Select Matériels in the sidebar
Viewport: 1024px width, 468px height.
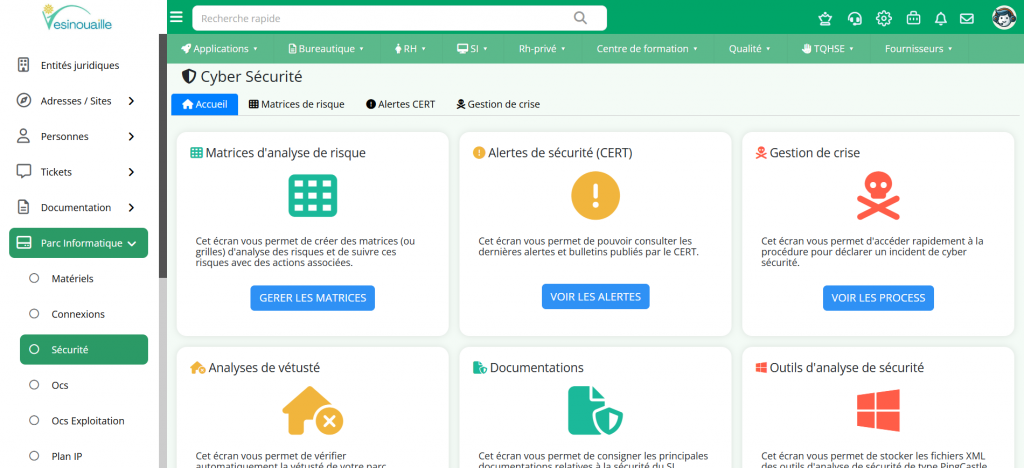coord(73,278)
